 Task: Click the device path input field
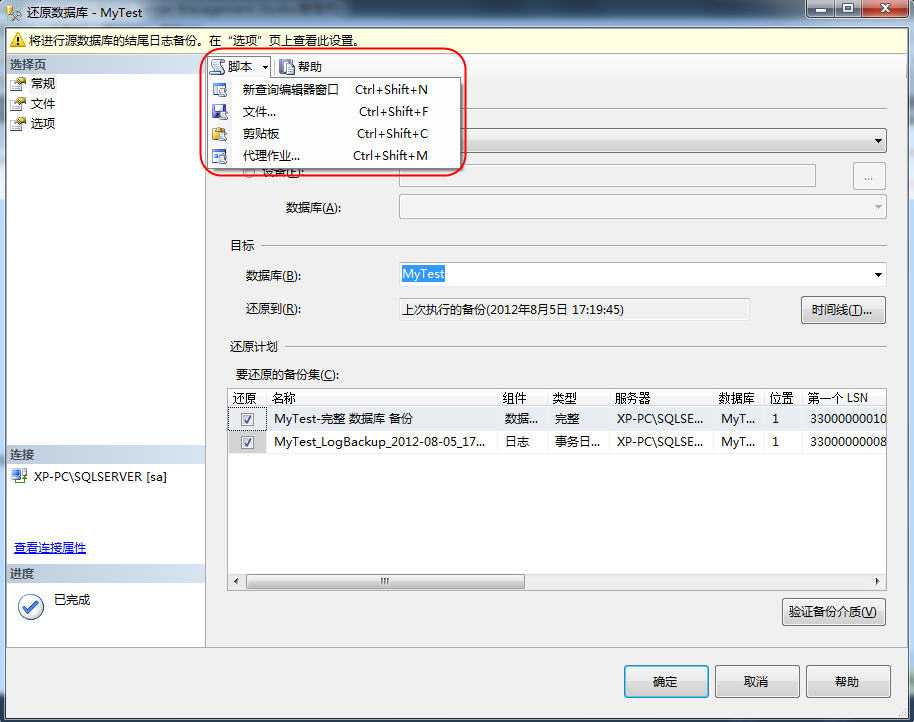[x=607, y=176]
